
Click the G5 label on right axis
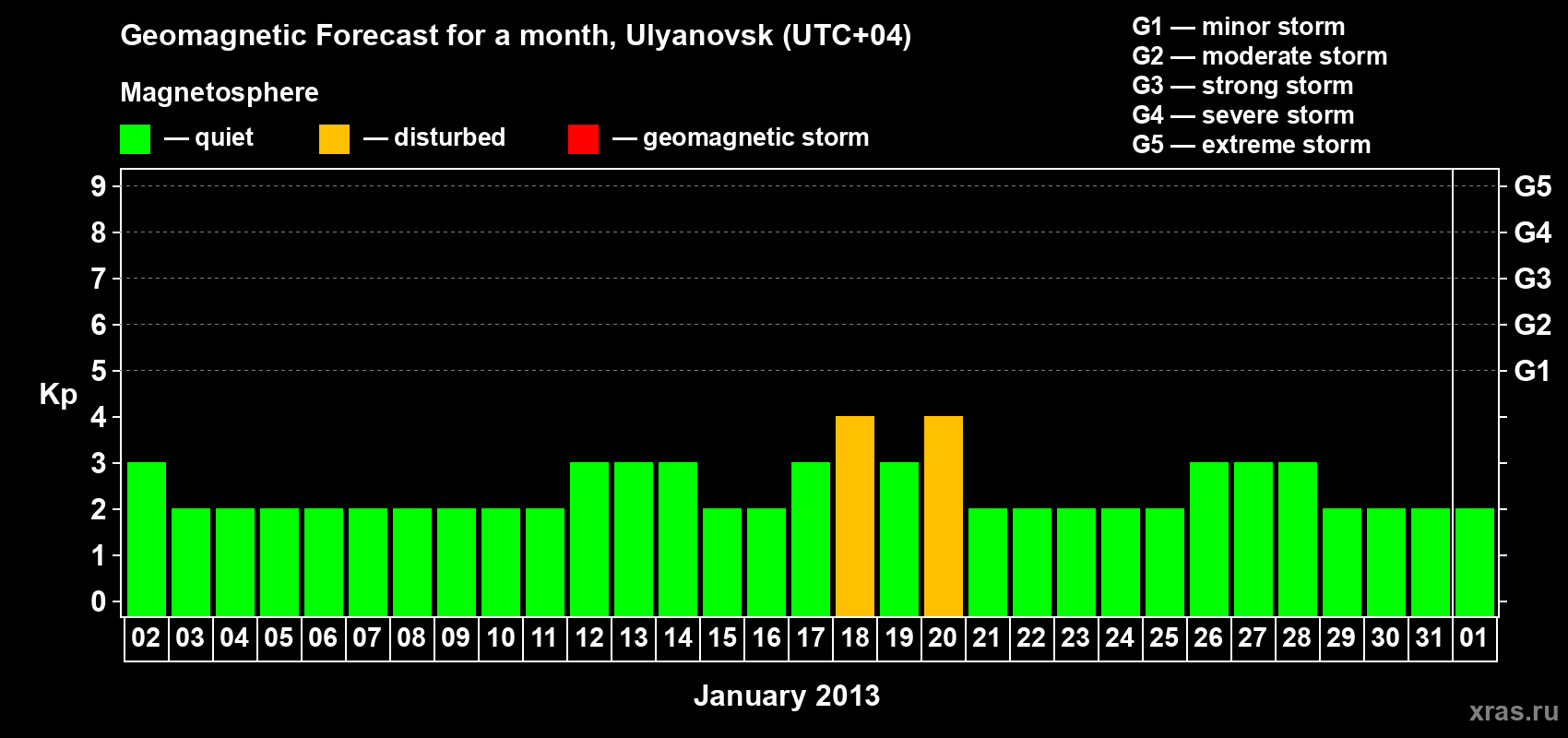[x=1533, y=186]
